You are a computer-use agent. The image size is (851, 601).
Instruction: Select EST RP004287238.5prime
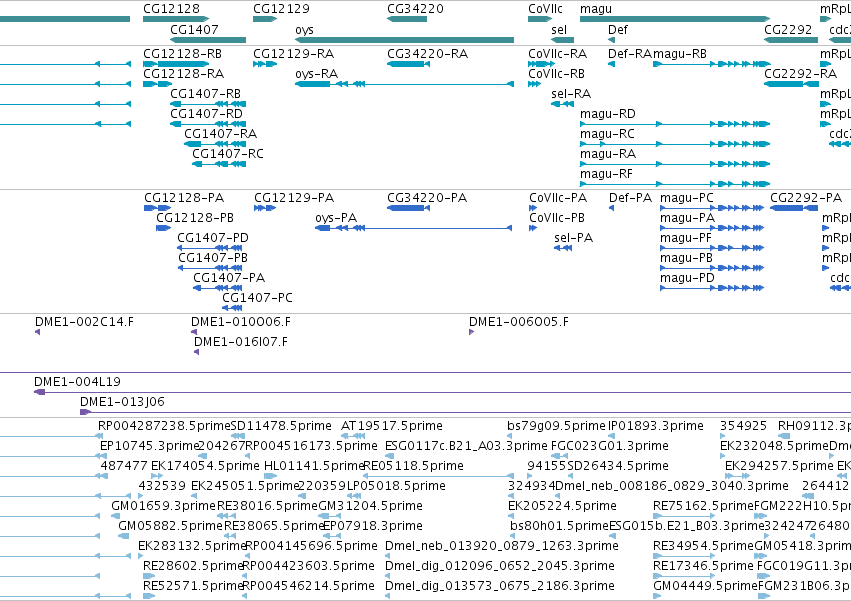click(x=164, y=426)
